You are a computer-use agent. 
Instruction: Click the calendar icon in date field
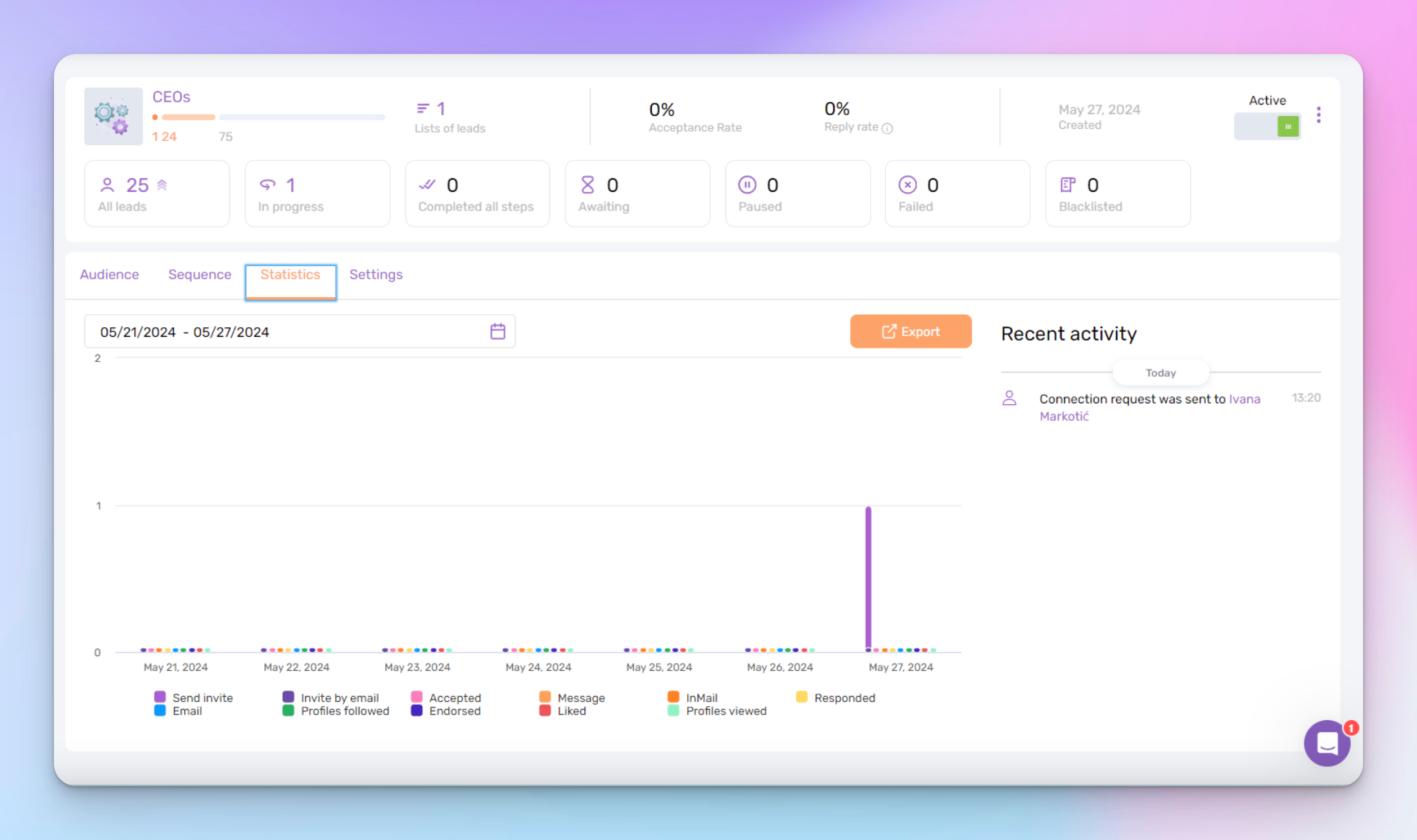pyautogui.click(x=497, y=331)
